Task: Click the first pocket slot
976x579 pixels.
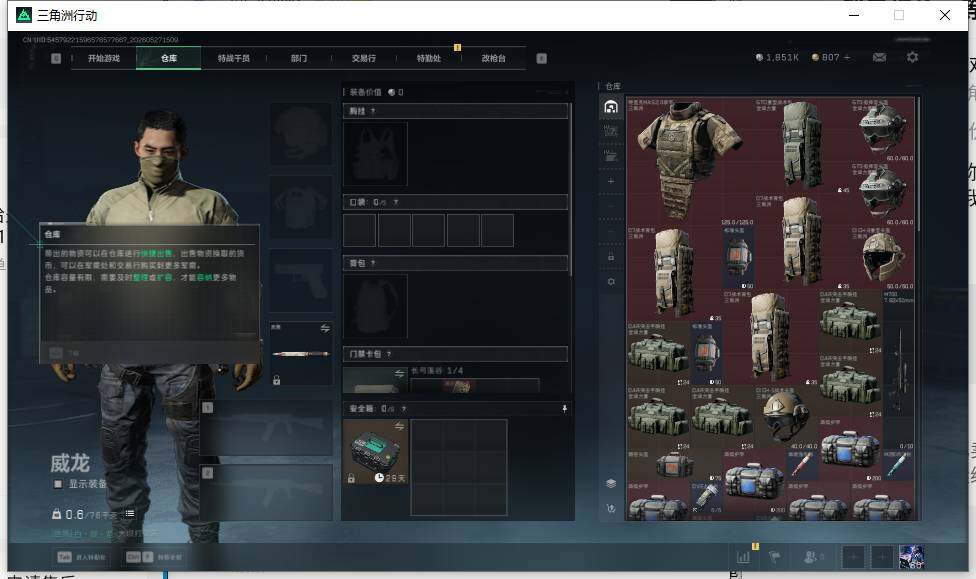Action: tap(359, 230)
